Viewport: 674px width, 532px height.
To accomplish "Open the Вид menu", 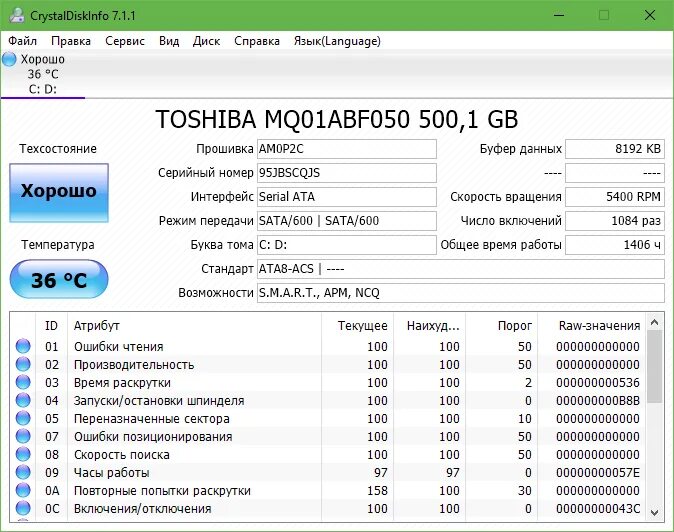I will coord(169,41).
